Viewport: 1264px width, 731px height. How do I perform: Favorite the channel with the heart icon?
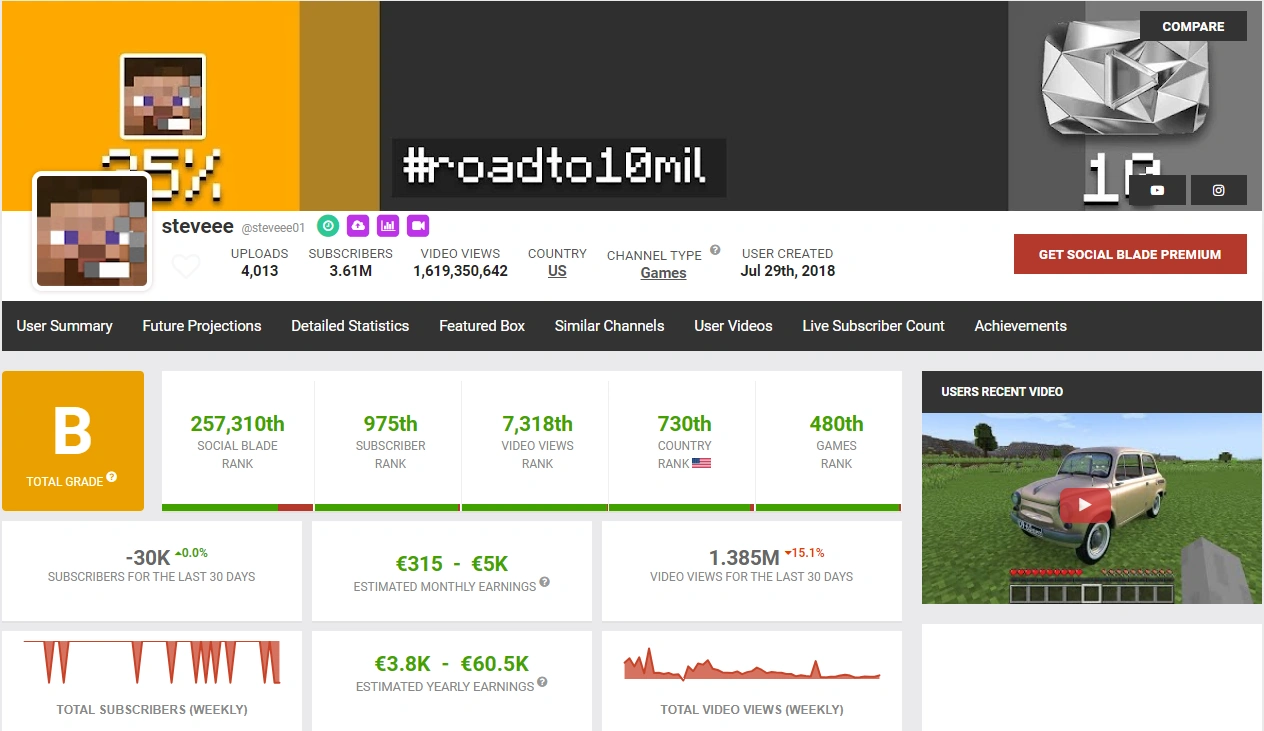click(x=186, y=266)
